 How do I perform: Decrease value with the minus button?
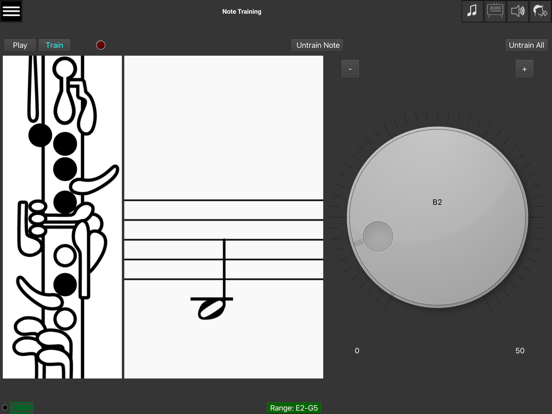[x=350, y=69]
